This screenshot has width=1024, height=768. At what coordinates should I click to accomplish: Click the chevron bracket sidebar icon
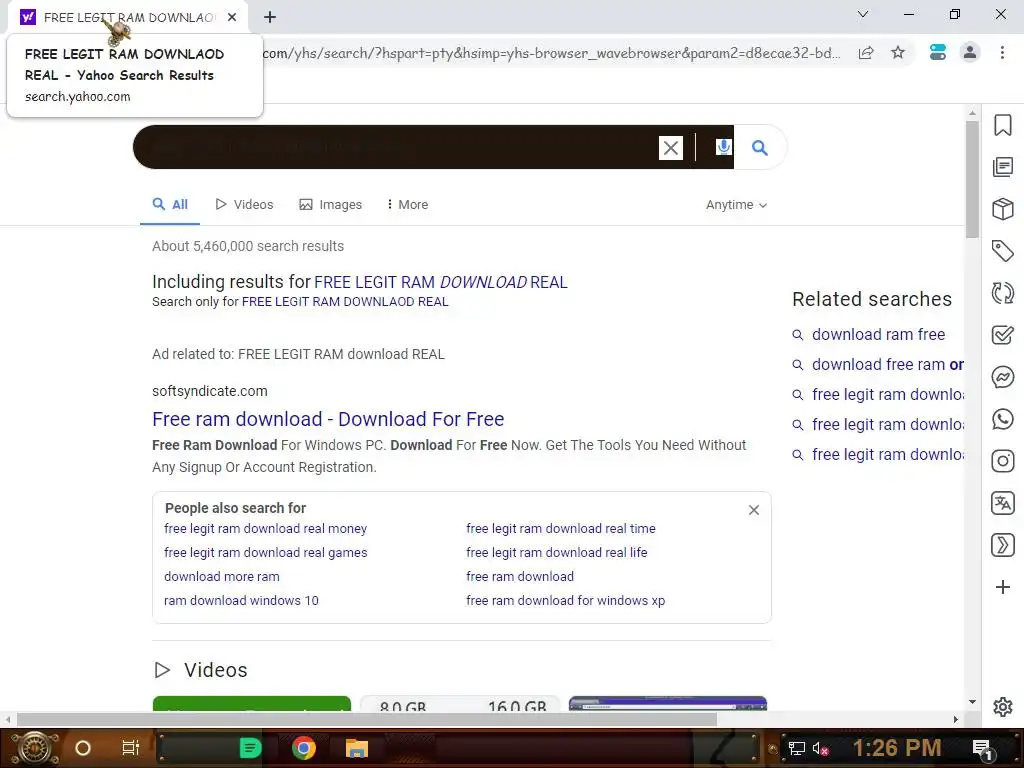(1002, 545)
